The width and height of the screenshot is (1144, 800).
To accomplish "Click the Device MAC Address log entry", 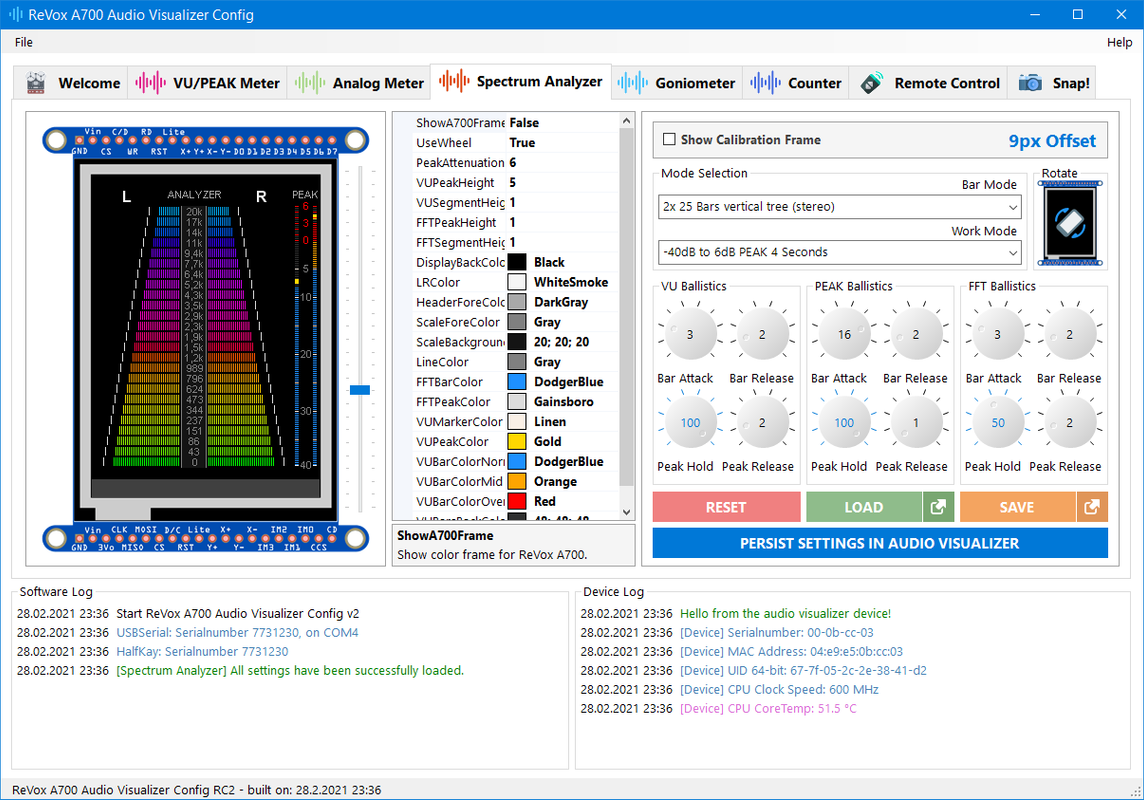I will click(x=792, y=651).
